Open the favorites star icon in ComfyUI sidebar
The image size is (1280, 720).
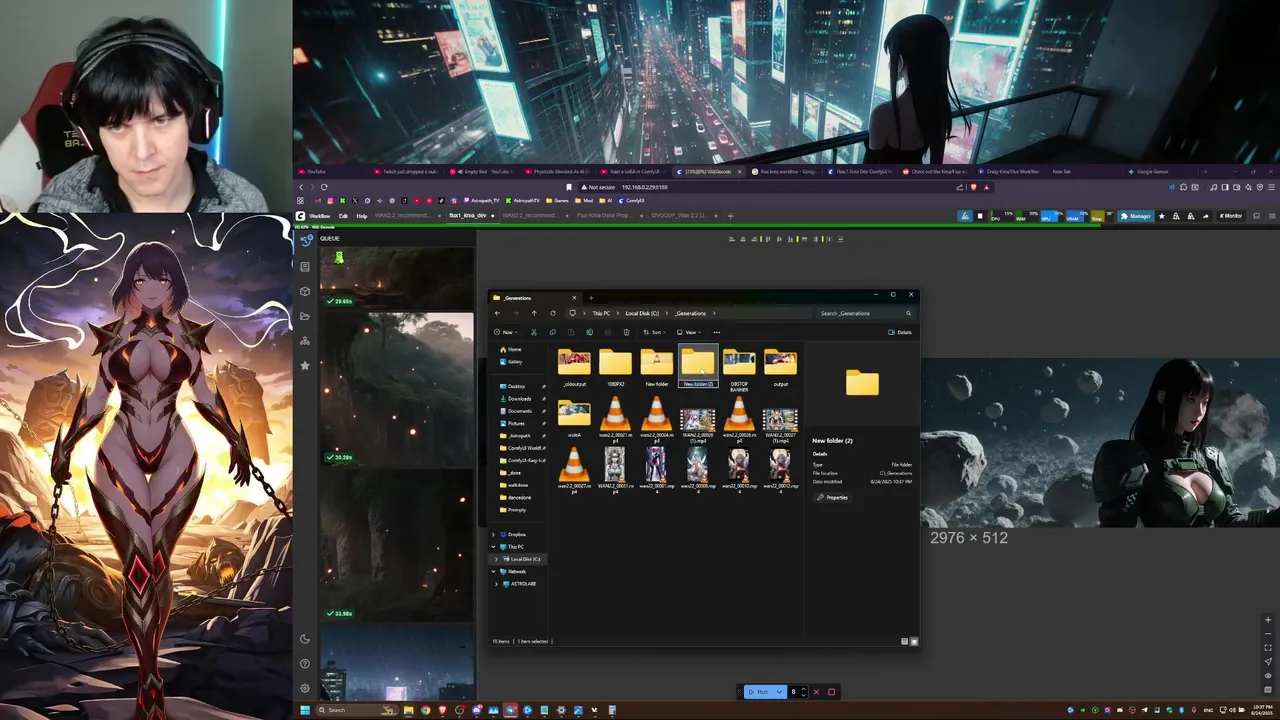305,366
